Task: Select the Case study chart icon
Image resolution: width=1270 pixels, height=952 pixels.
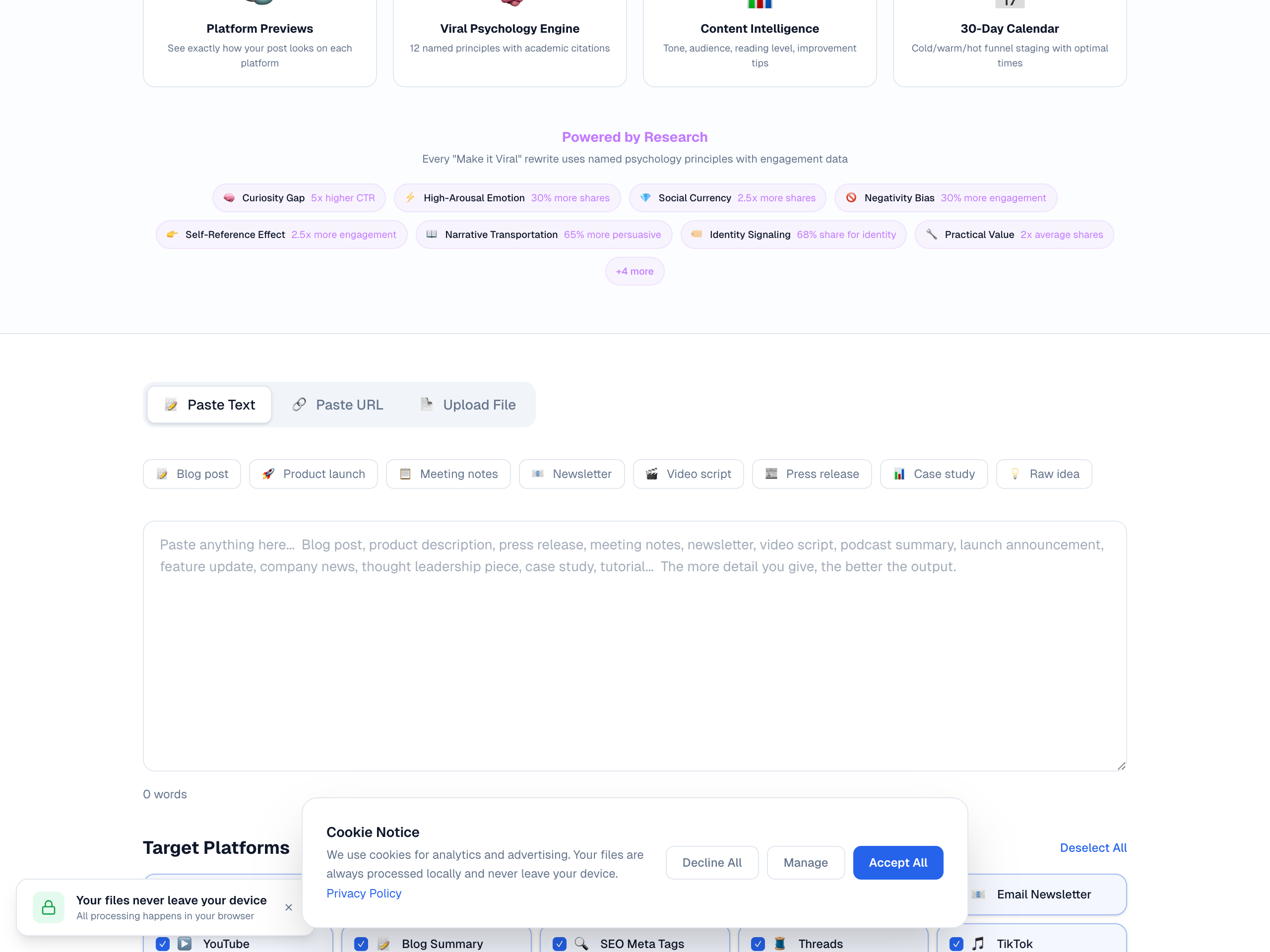Action: (900, 474)
